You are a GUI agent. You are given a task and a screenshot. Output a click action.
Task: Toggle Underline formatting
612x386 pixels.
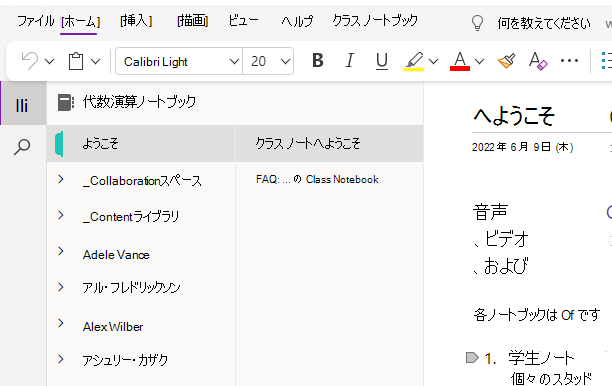click(382, 61)
